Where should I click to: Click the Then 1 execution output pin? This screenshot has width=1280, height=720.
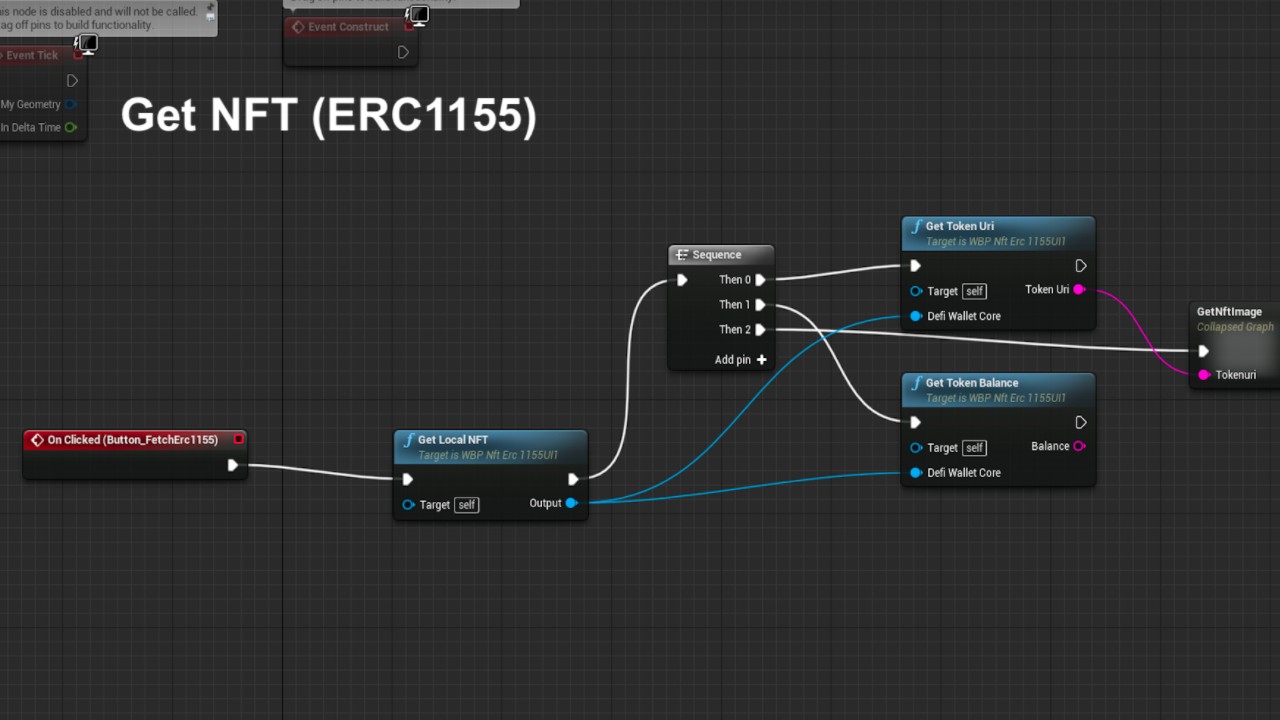coord(761,305)
